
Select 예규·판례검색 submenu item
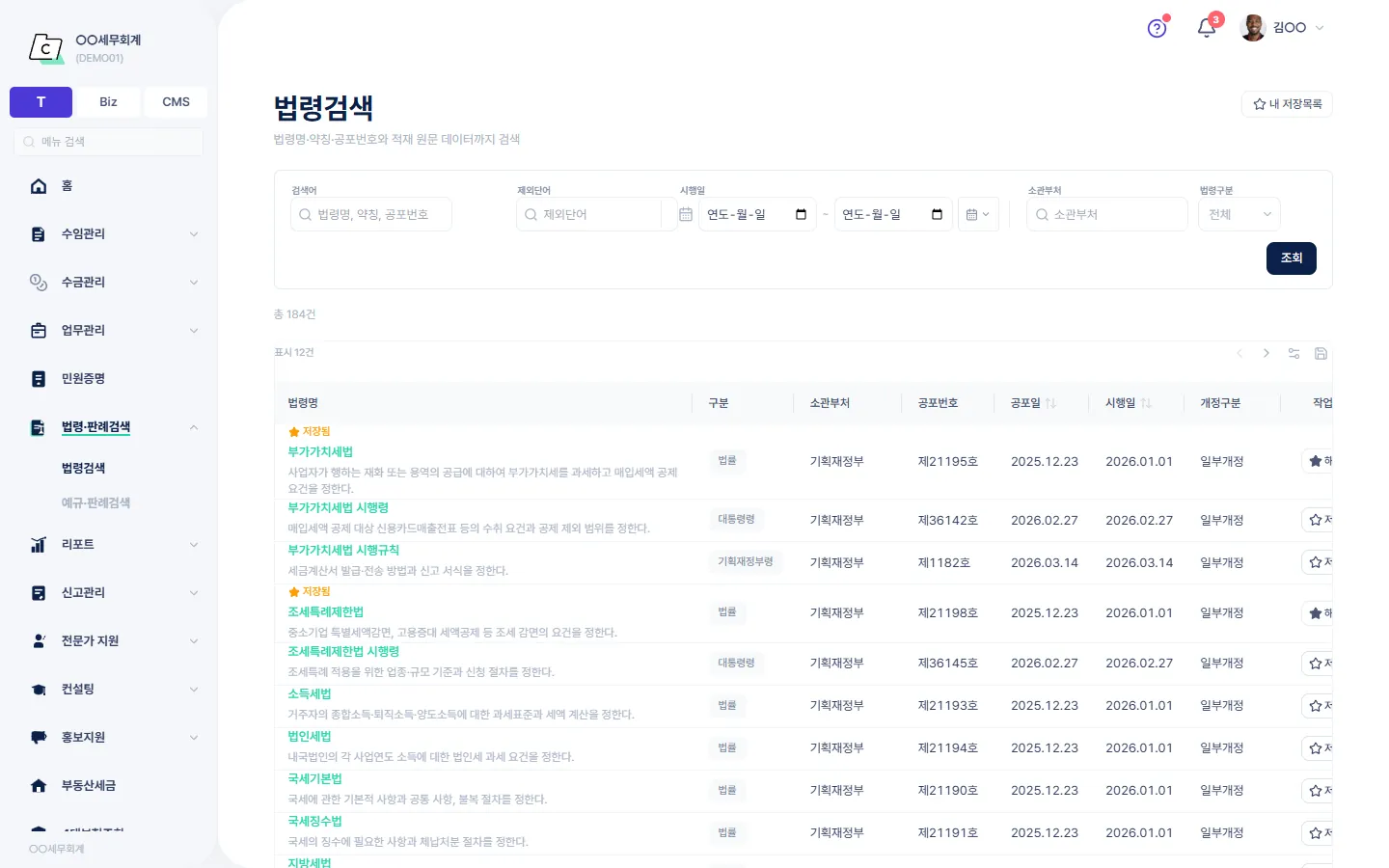[x=95, y=503]
